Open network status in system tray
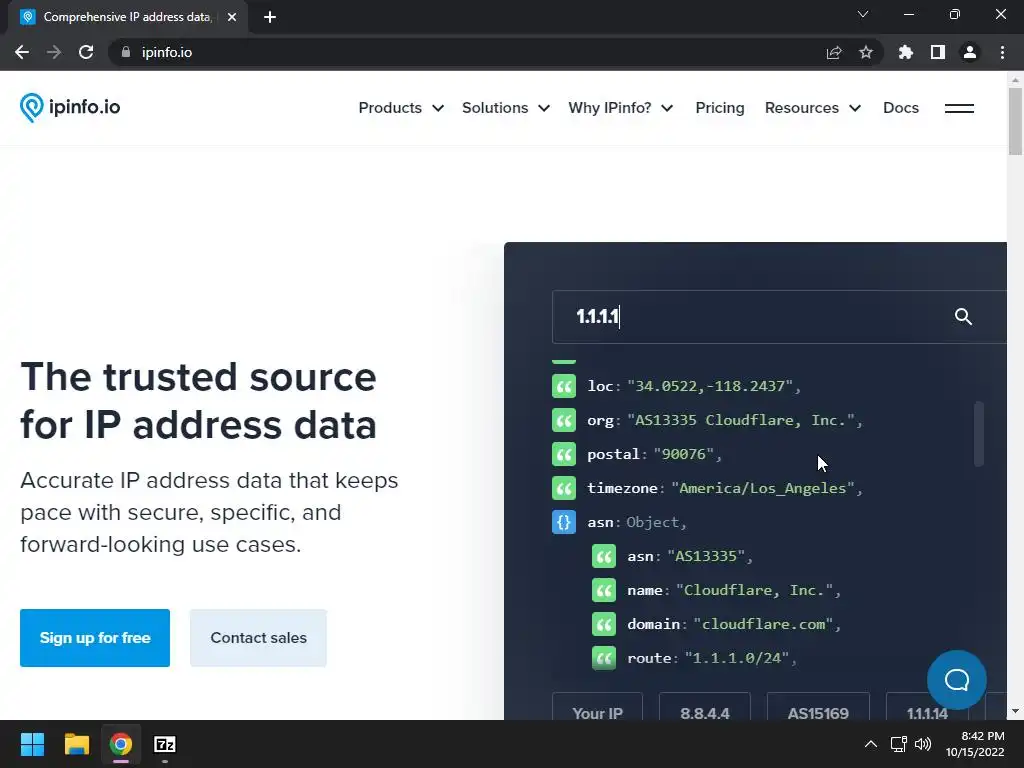The height and width of the screenshot is (768, 1024). (x=898, y=744)
